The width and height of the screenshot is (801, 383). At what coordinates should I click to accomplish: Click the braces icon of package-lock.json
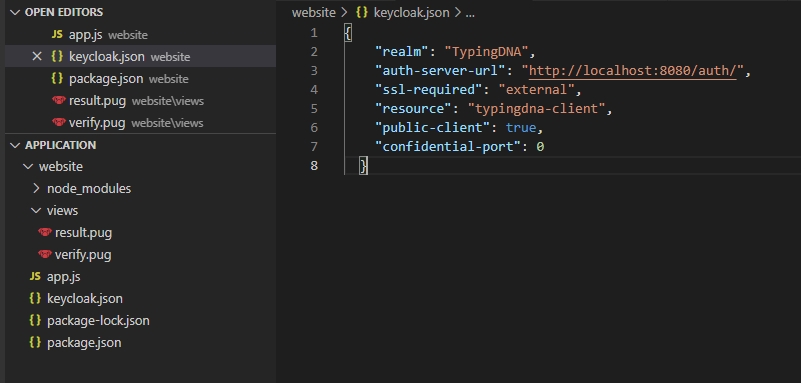tap(35, 320)
